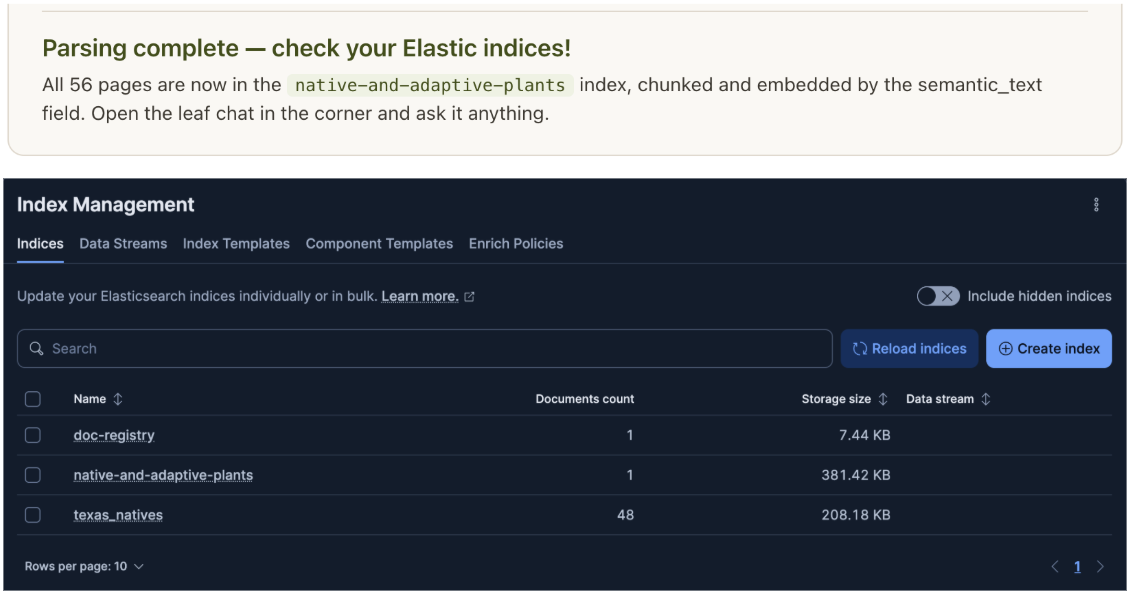Switch to the Data Streams tab
This screenshot has height=594, width=1130.
tap(123, 244)
